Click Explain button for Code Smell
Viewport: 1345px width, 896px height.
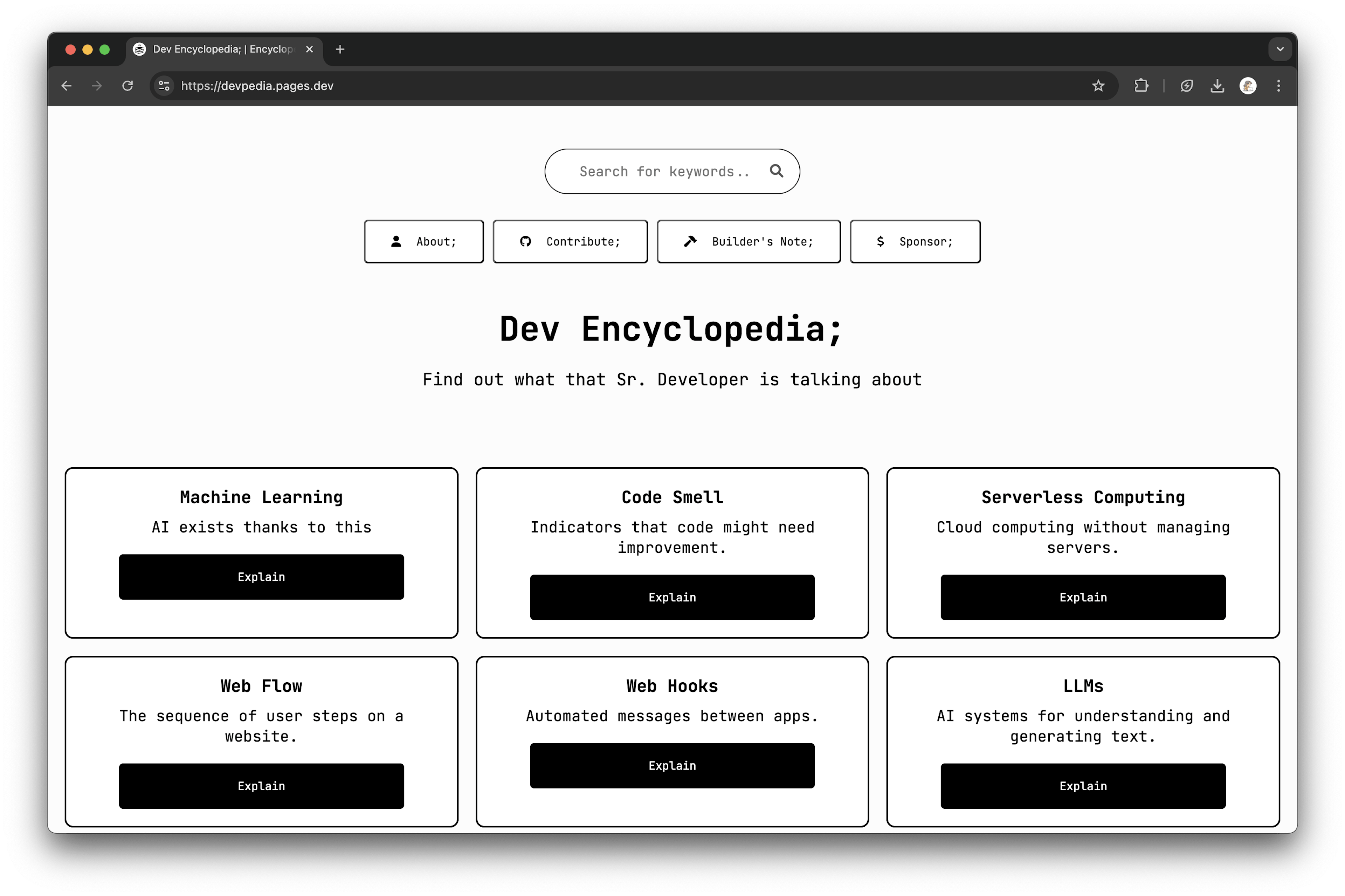point(672,597)
